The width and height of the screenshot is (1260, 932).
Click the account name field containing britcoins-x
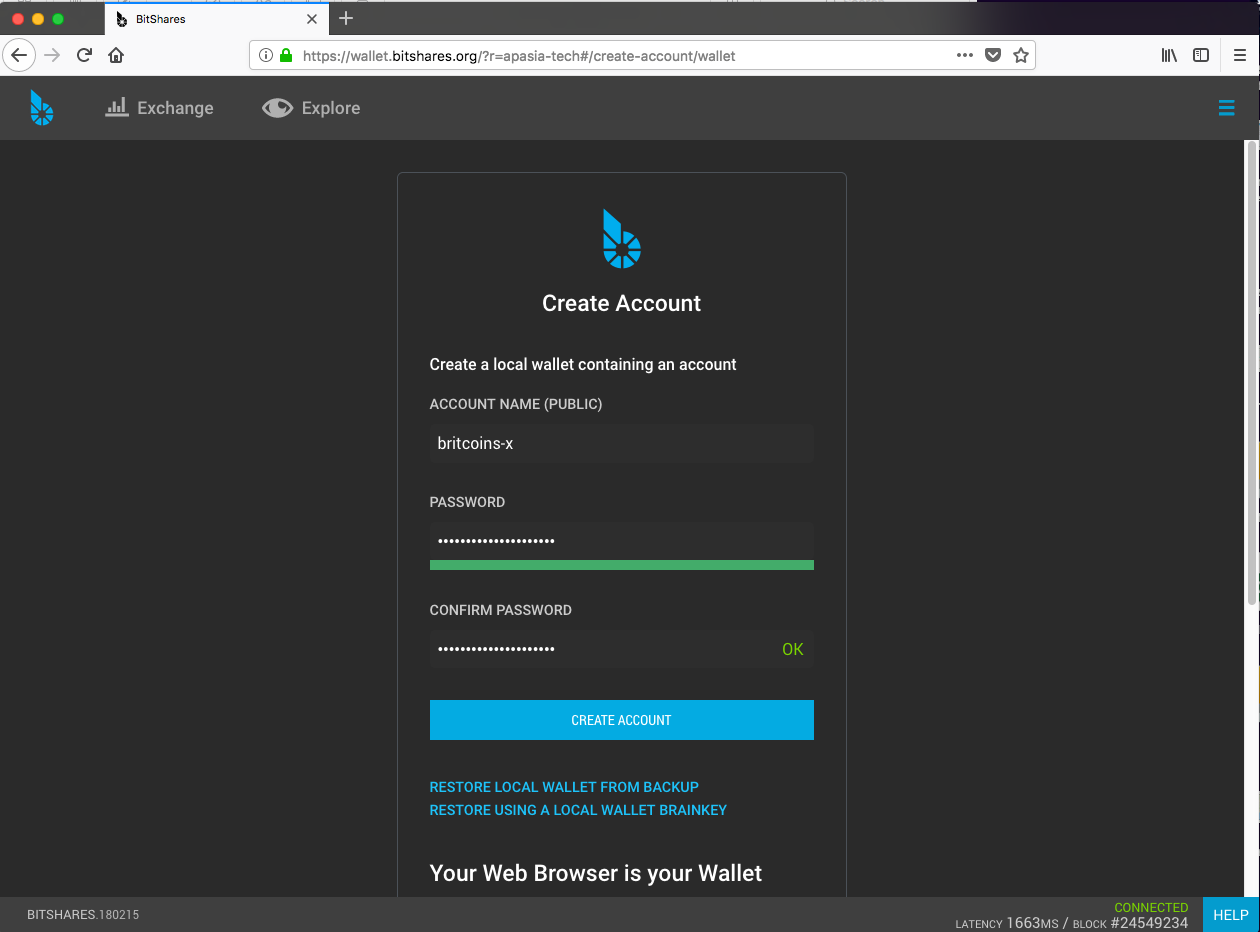click(x=622, y=443)
